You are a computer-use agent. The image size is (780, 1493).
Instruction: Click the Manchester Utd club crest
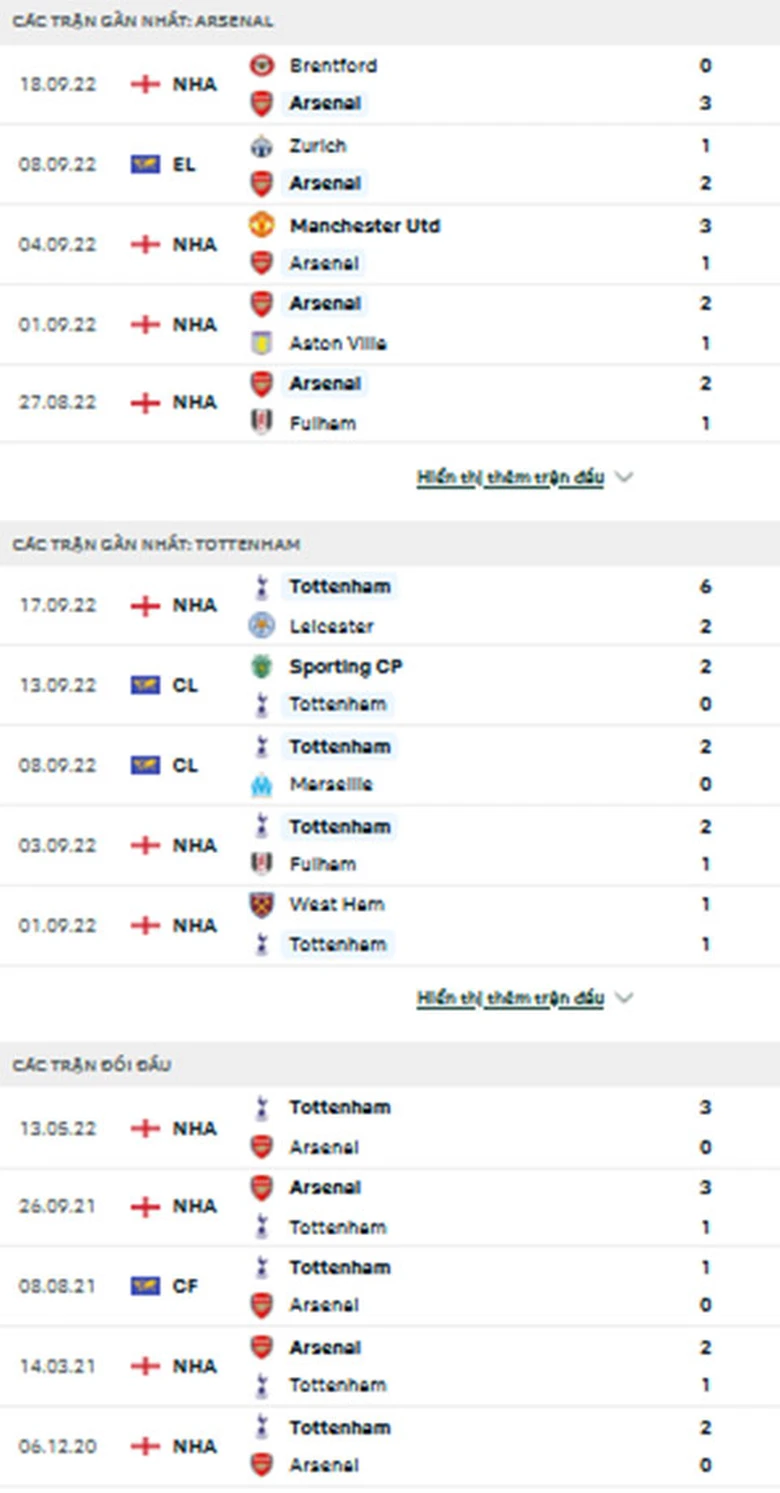tap(261, 226)
